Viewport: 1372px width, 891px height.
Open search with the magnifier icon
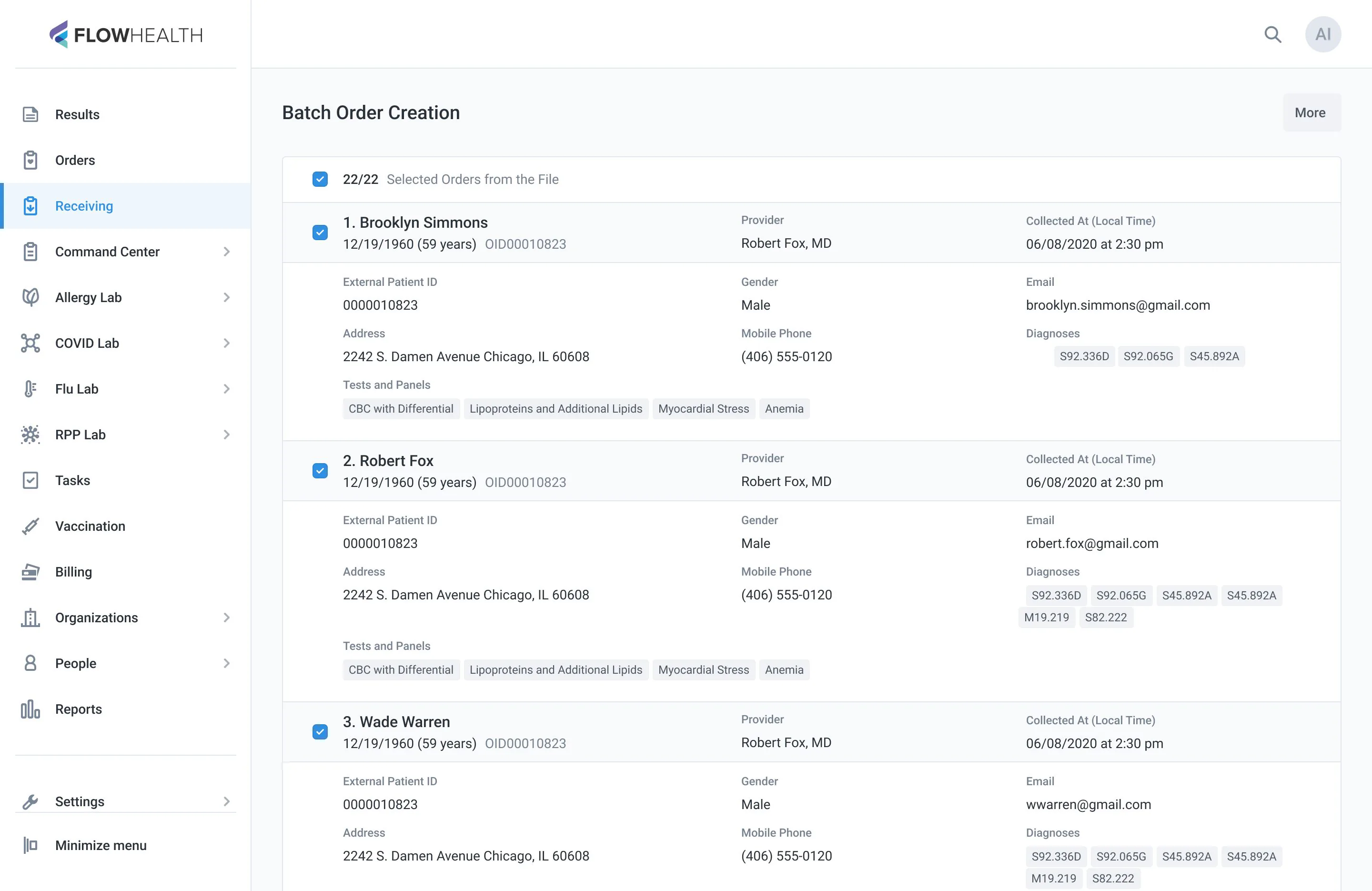click(x=1273, y=35)
